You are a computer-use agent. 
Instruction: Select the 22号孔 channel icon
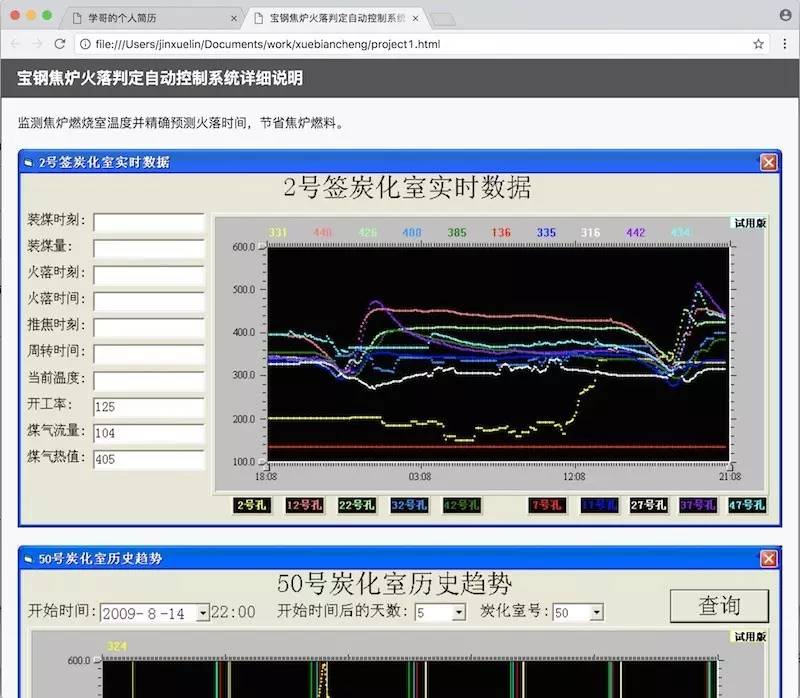point(356,506)
